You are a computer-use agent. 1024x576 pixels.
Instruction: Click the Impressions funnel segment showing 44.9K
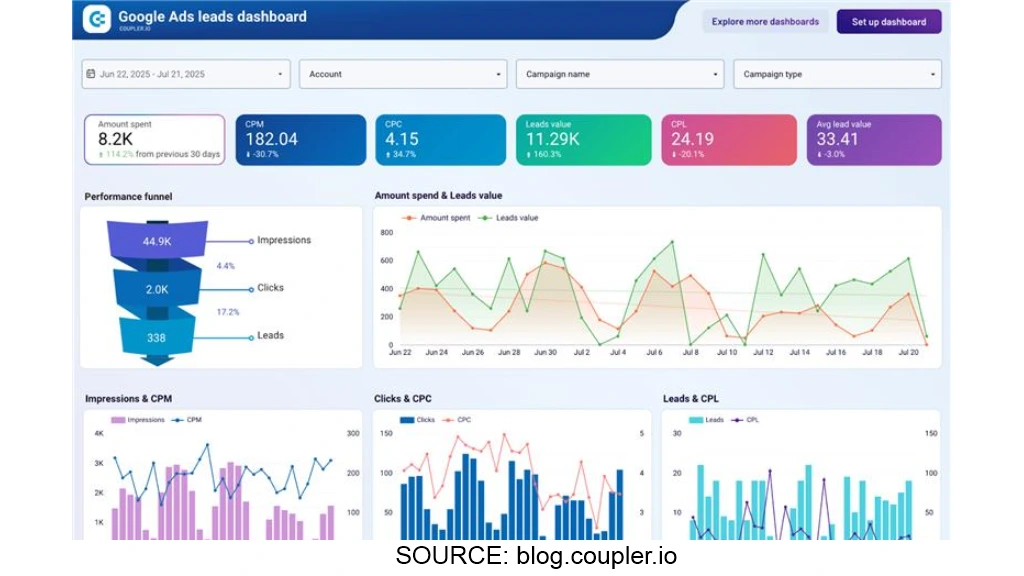point(157,241)
